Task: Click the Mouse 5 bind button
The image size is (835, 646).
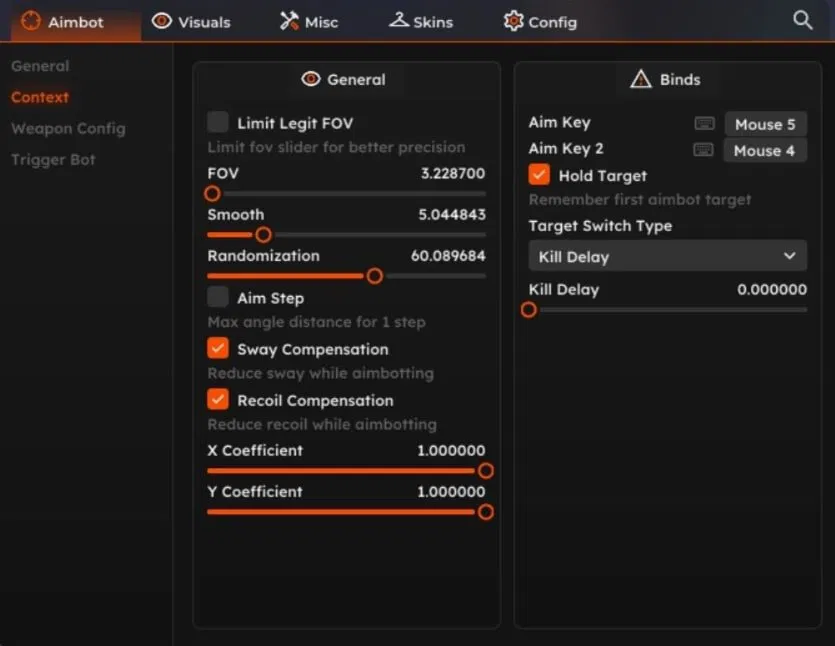Action: pyautogui.click(x=765, y=123)
